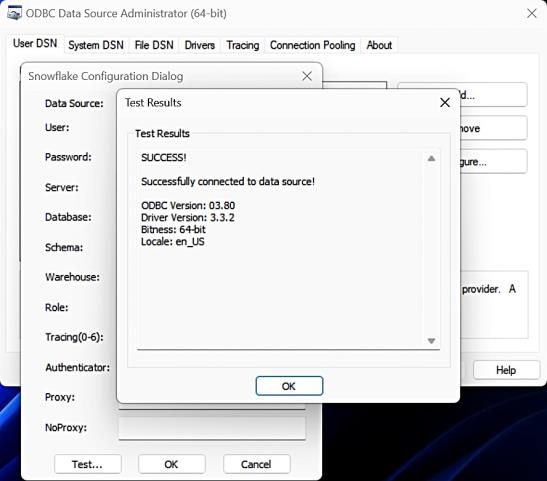Click the Test... button in Snowflake dialog
Image resolution: width=547 pixels, height=481 pixels.
[x=88, y=464]
